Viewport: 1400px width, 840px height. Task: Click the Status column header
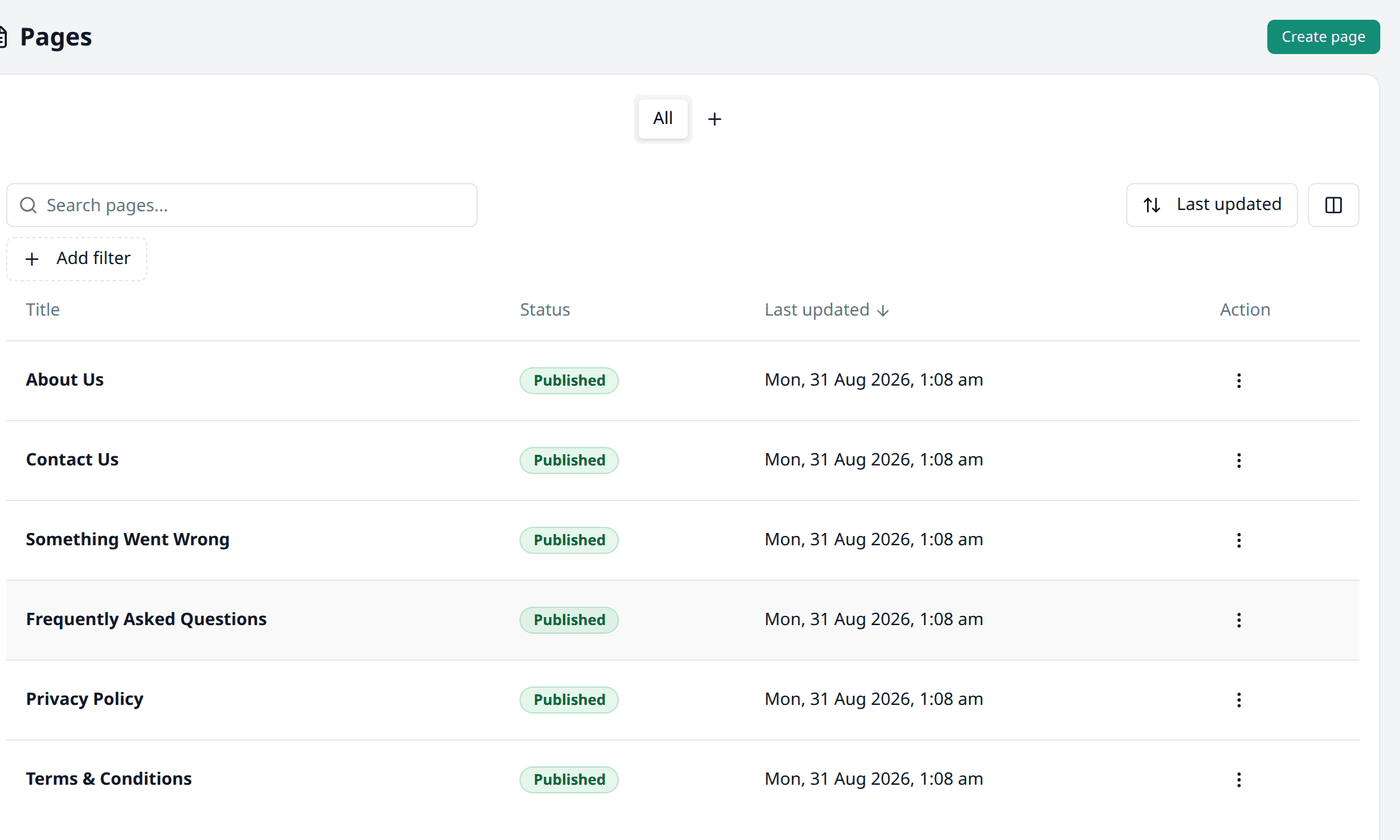coord(545,310)
